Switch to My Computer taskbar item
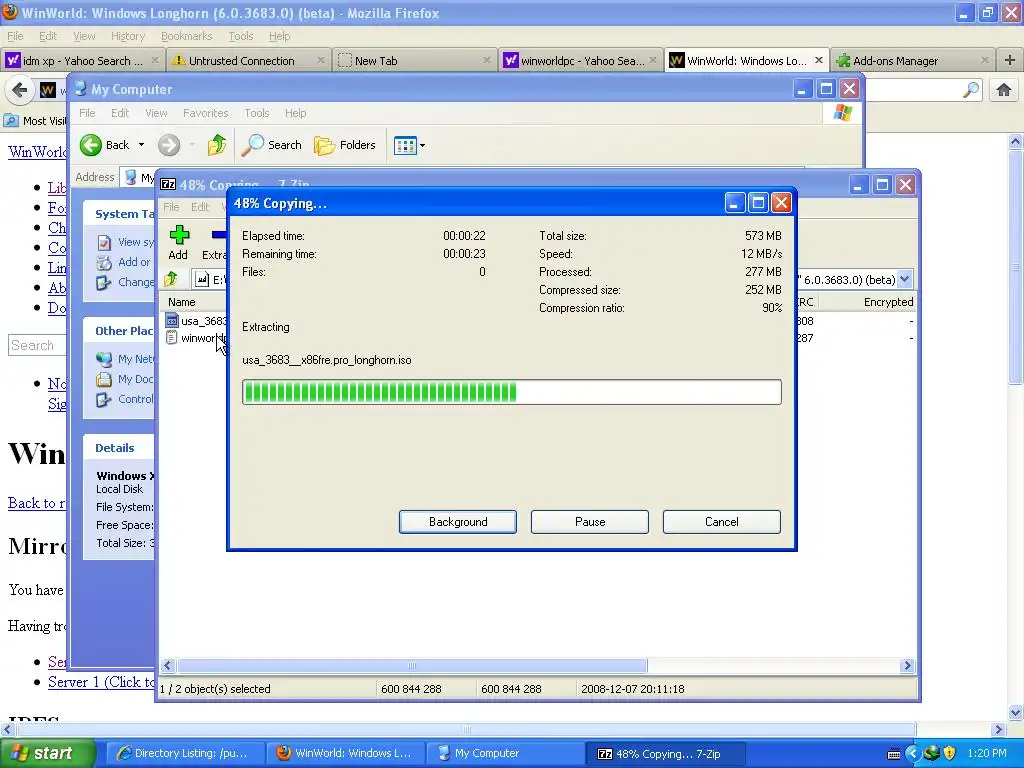Image resolution: width=1024 pixels, height=768 pixels. [505, 754]
